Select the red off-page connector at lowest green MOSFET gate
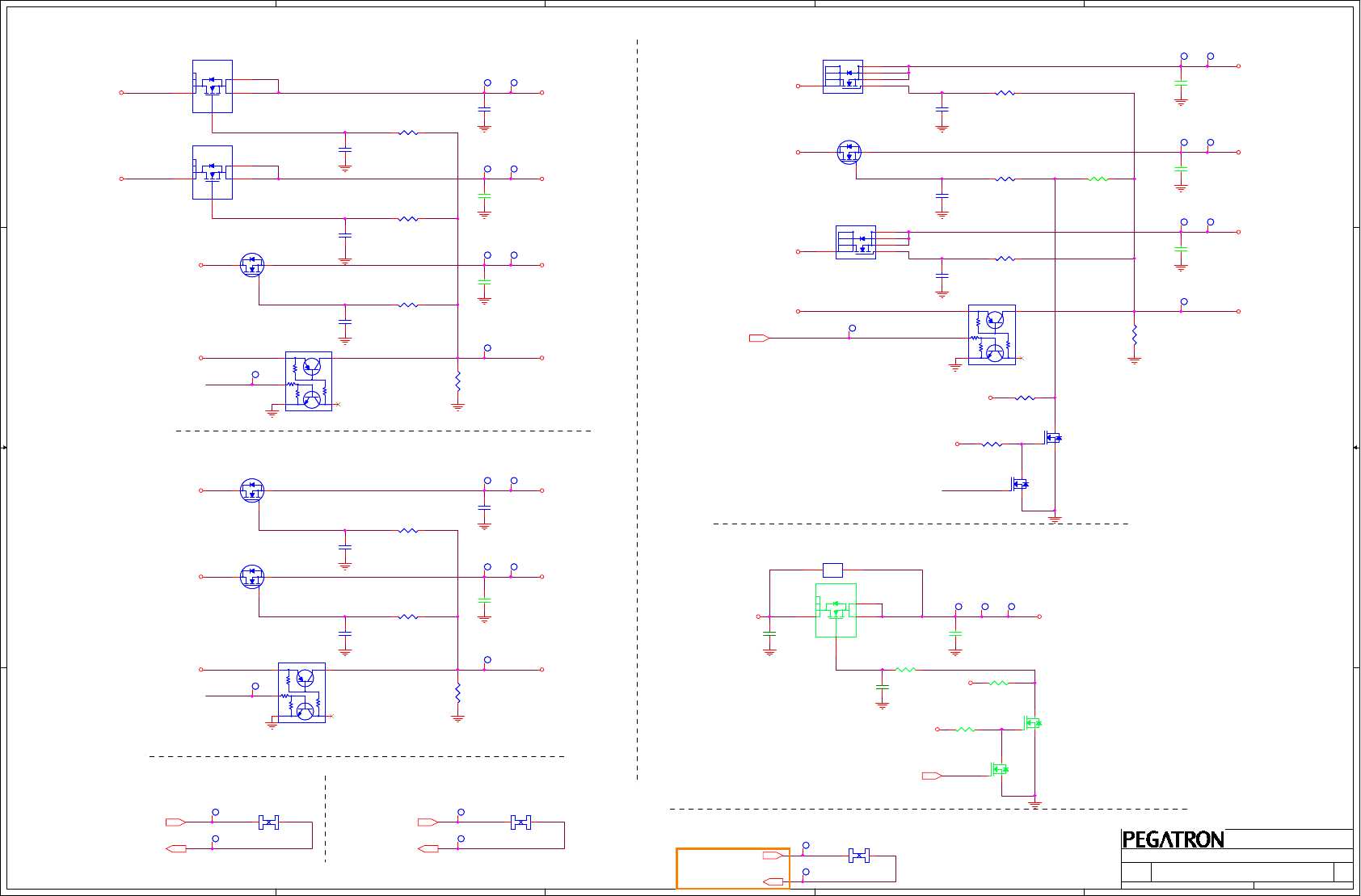 click(932, 776)
